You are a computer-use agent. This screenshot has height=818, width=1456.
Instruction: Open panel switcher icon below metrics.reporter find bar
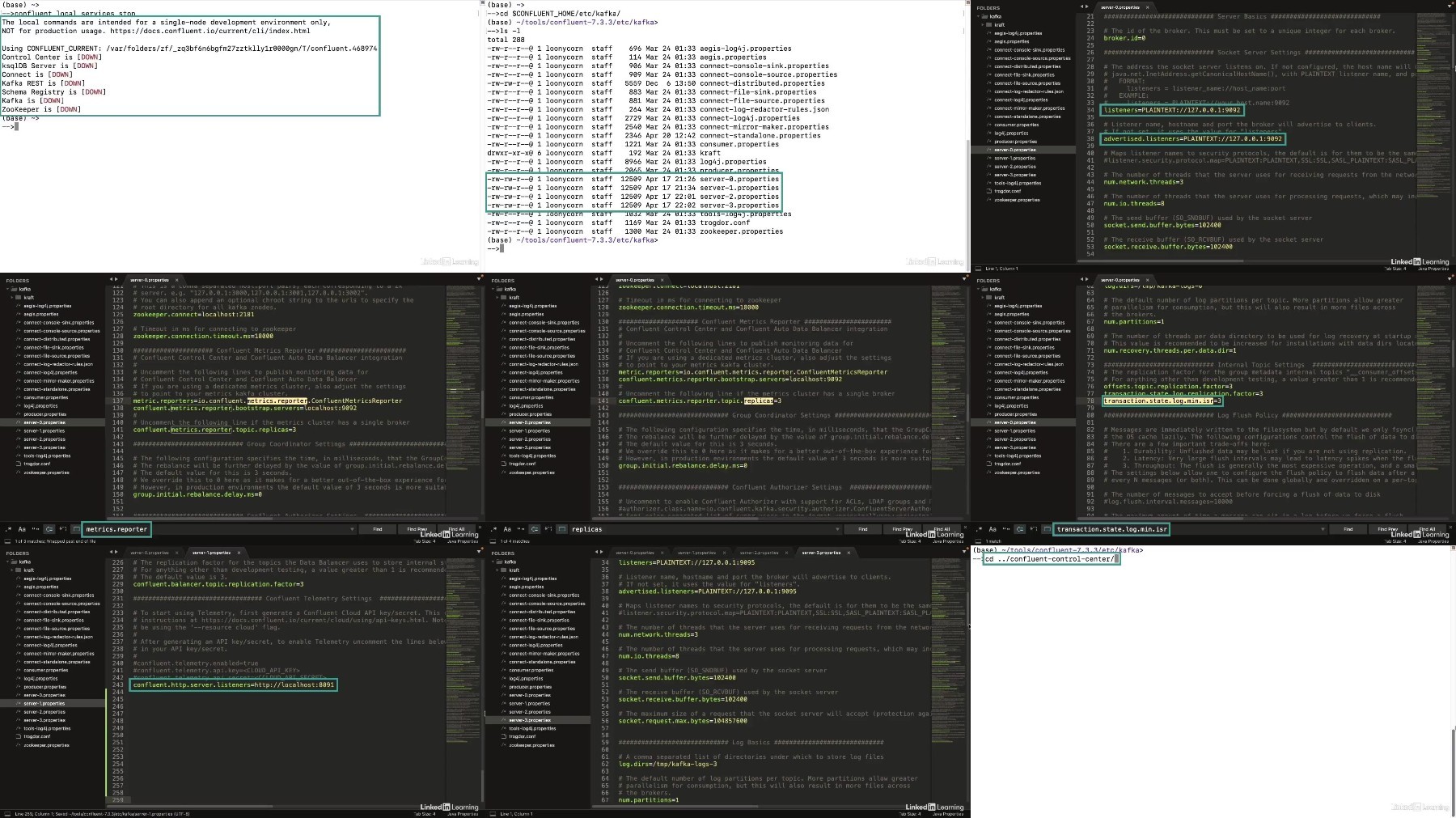pos(6,541)
